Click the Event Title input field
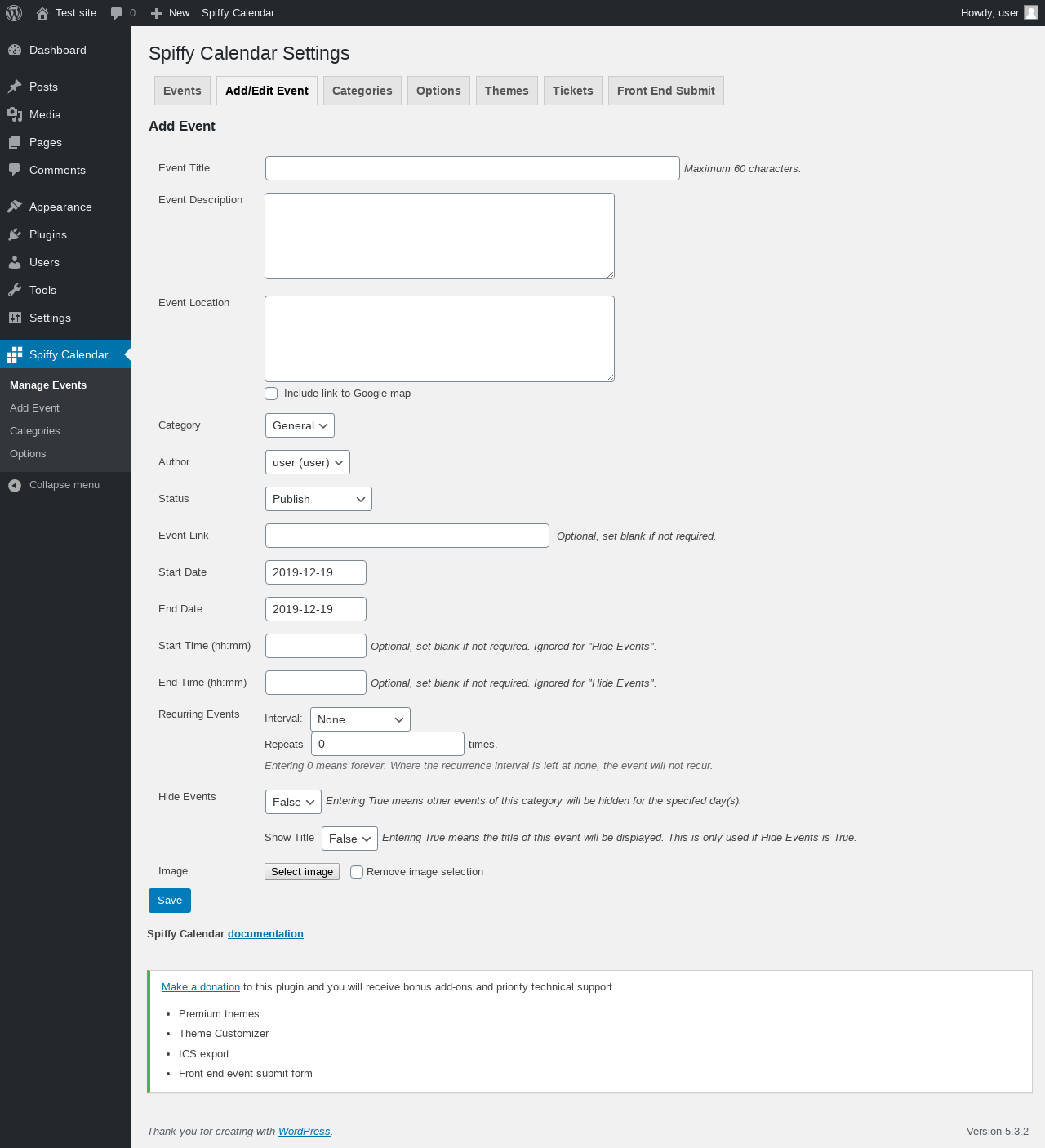Viewport: 1045px width, 1148px height. coord(473,168)
